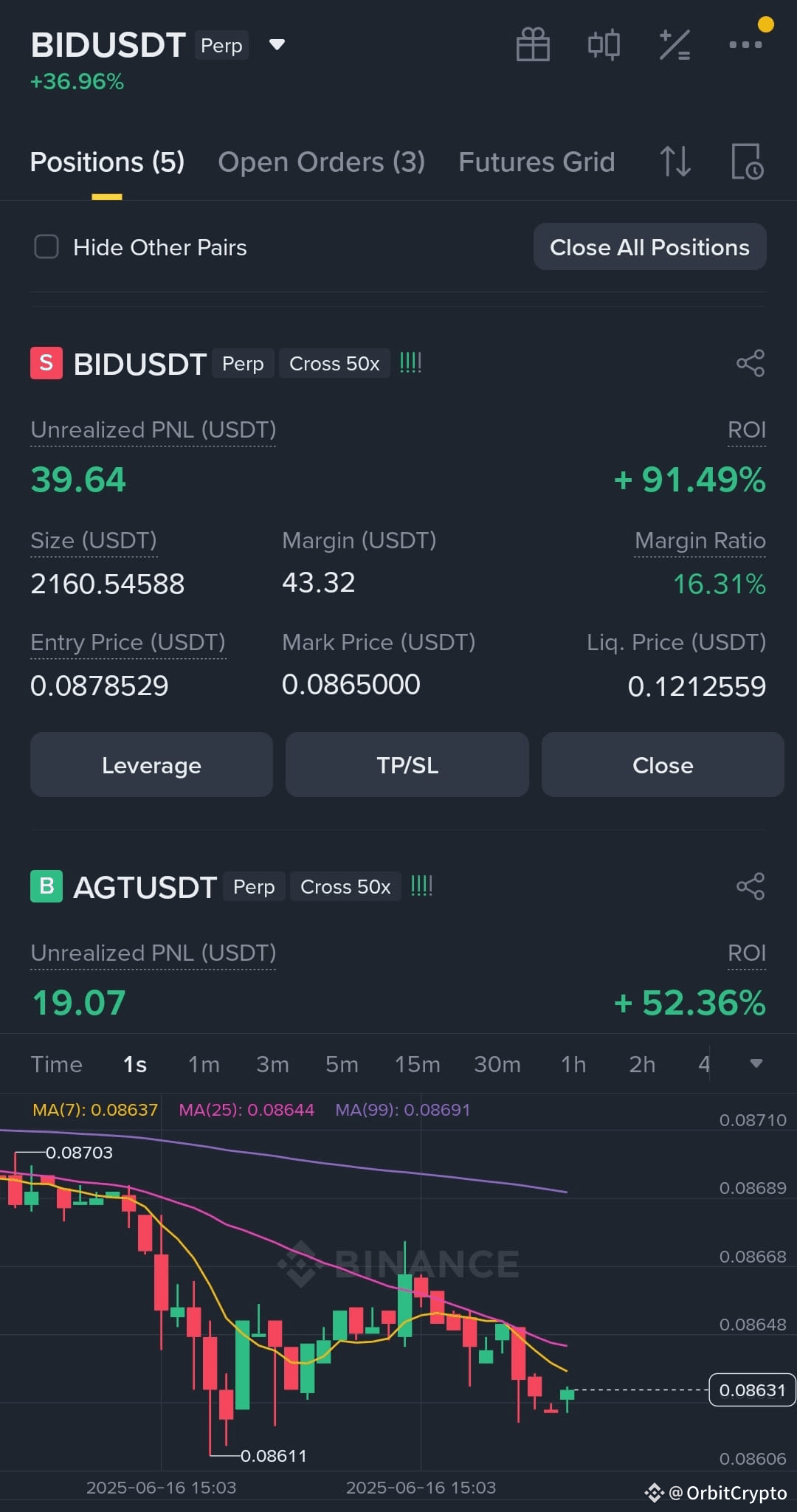
Task: Click the 0.08631 current price label on chart
Action: 752,1390
